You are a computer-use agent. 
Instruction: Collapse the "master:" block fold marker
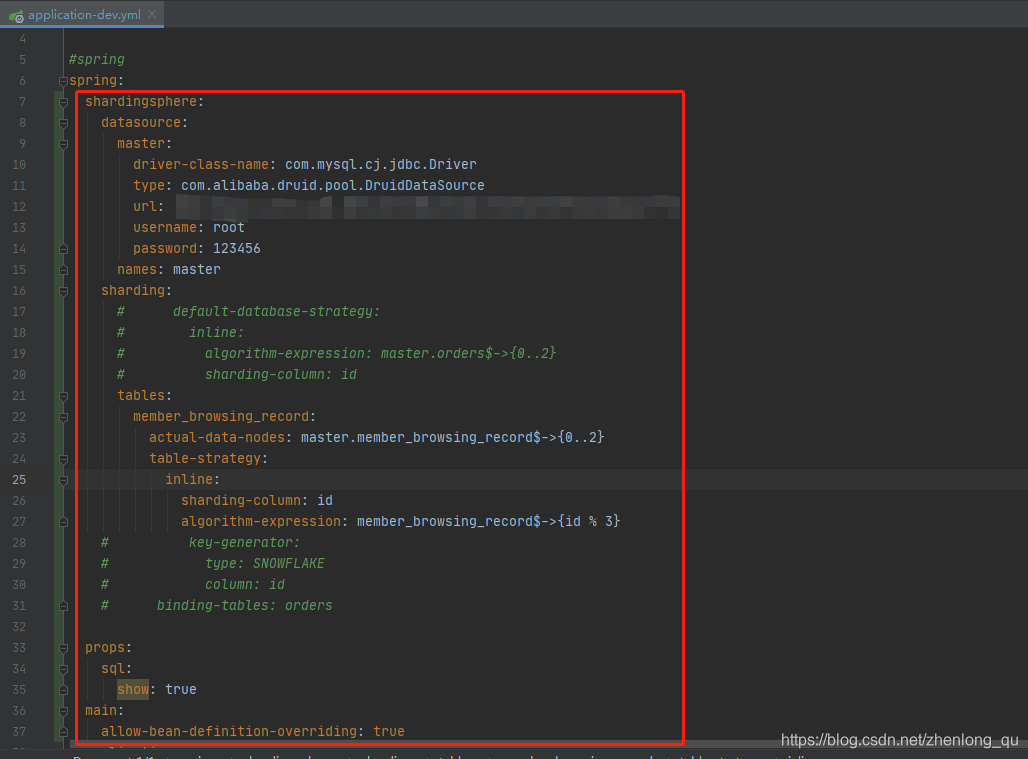click(62, 143)
